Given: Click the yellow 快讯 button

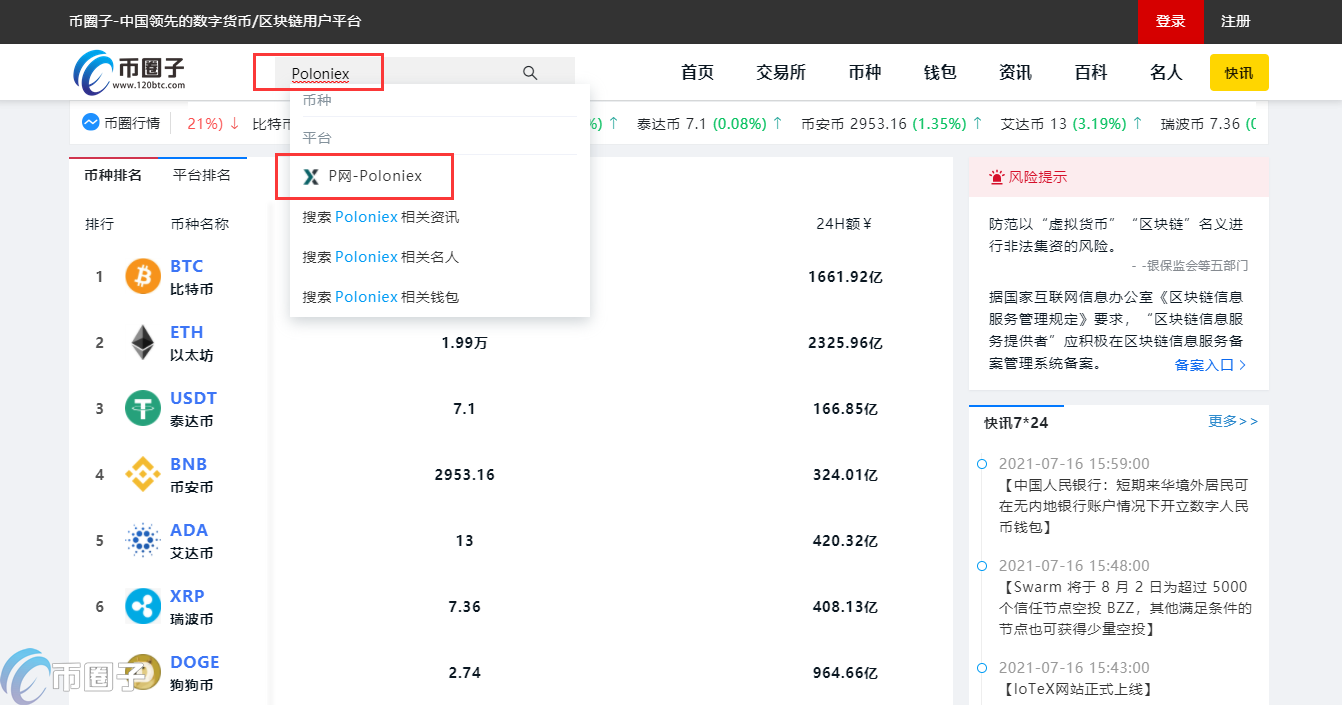Looking at the screenshot, I should [x=1239, y=73].
